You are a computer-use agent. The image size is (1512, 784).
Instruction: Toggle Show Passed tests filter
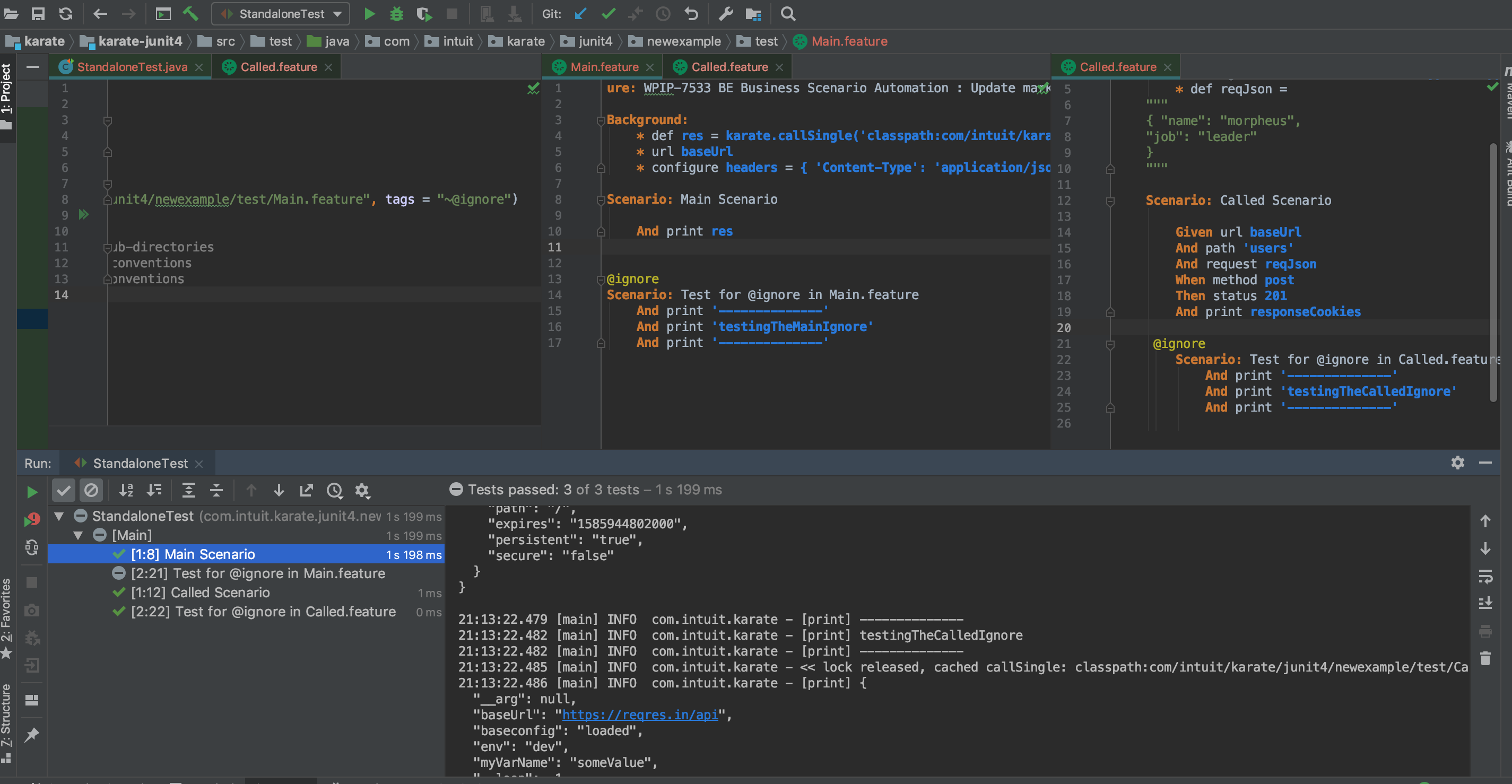click(63, 490)
